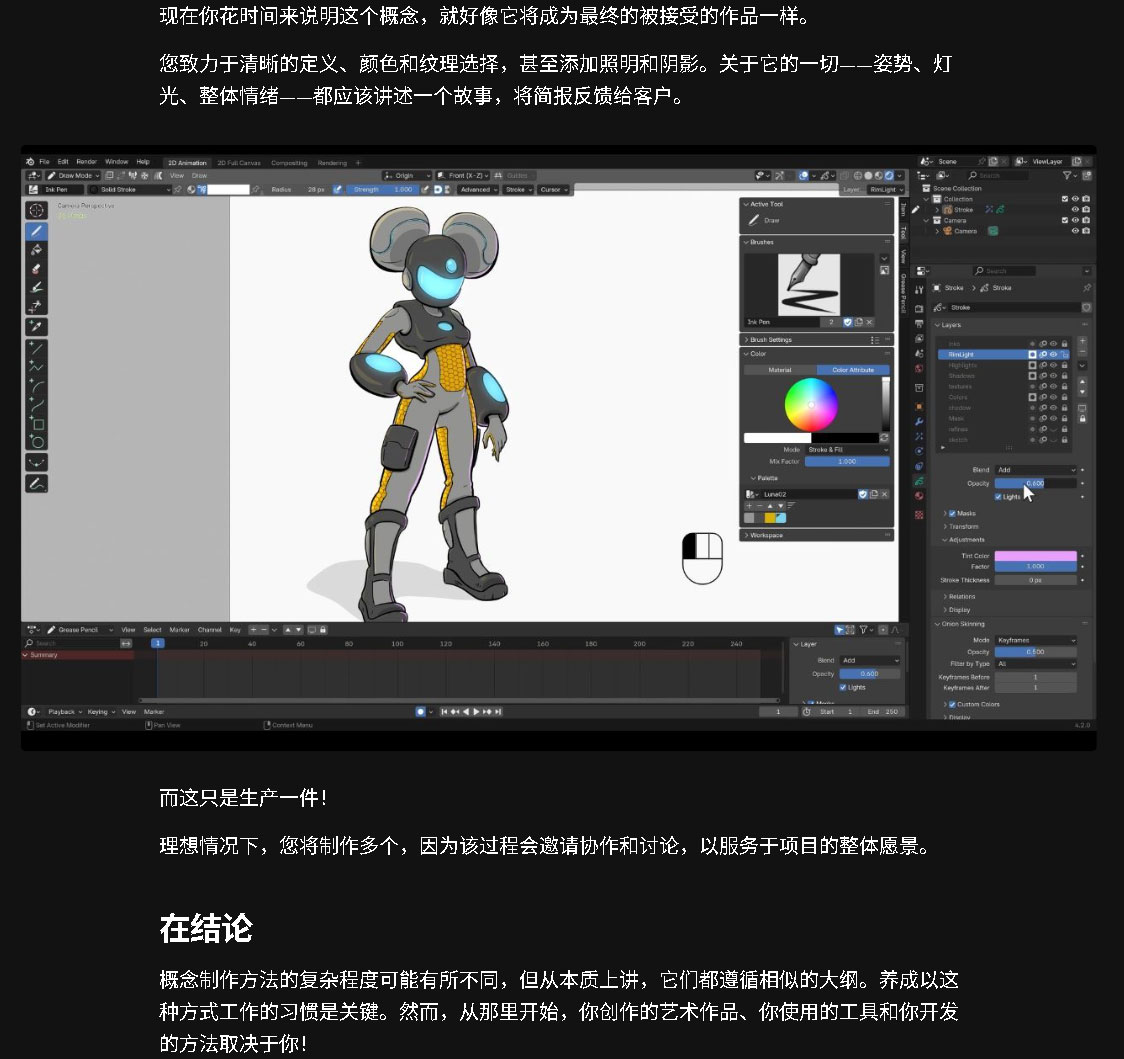Open the Tool properties tab wrench-screwdriver icon
Image resolution: width=1124 pixels, height=1059 pixels.
click(919, 290)
